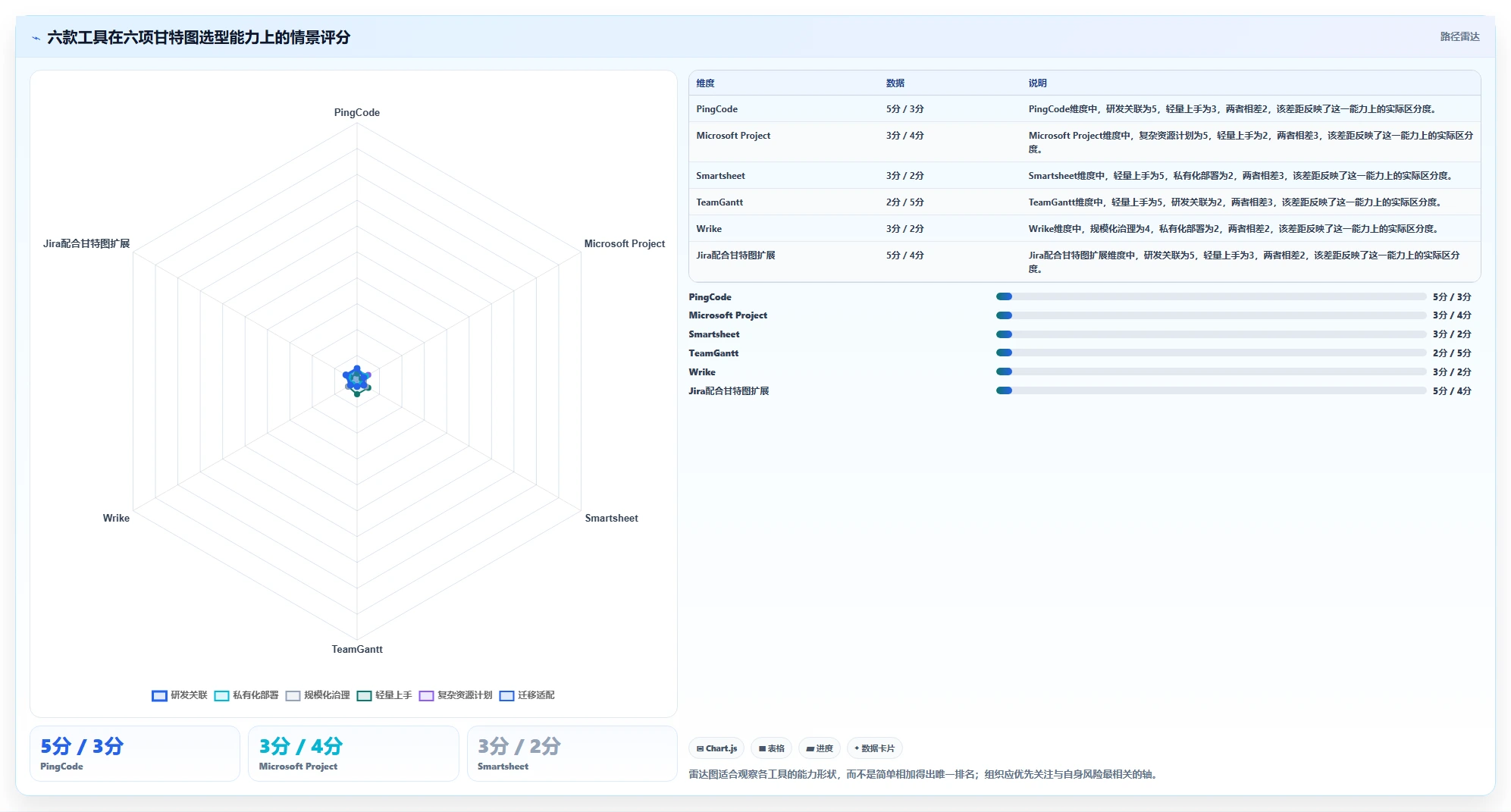This screenshot has width=1511, height=812.
Task: Click the 5分 / 3分 value in PingCode table row
Action: click(x=904, y=109)
